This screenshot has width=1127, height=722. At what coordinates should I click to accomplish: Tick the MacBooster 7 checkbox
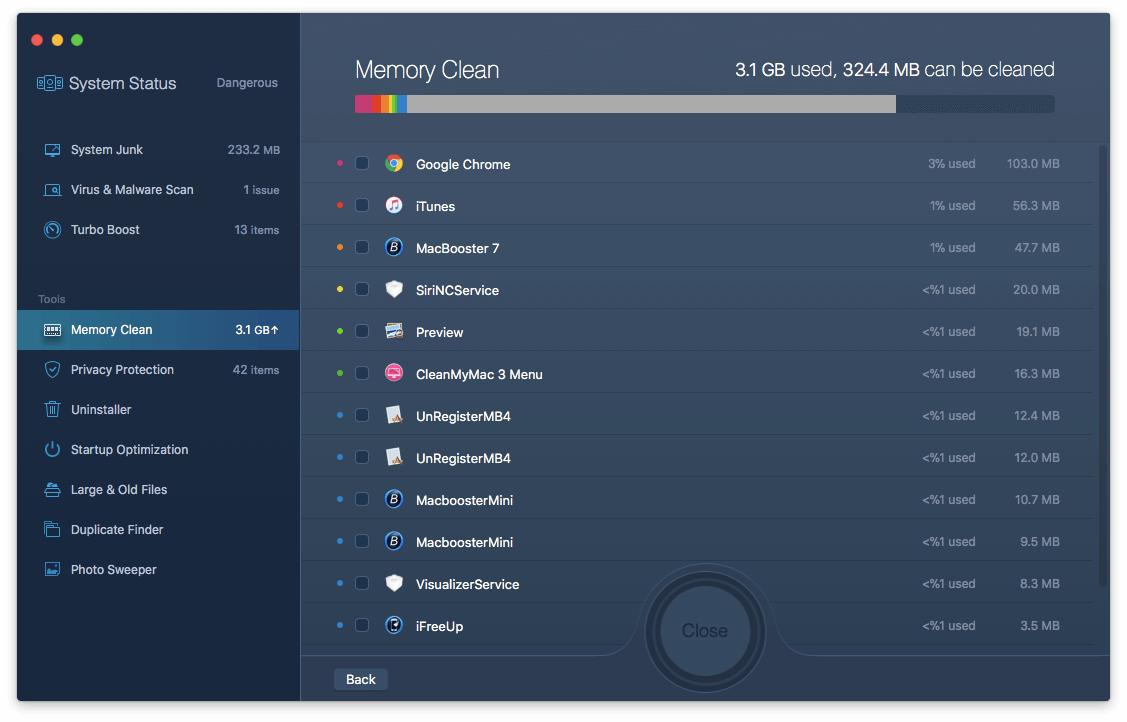[362, 248]
